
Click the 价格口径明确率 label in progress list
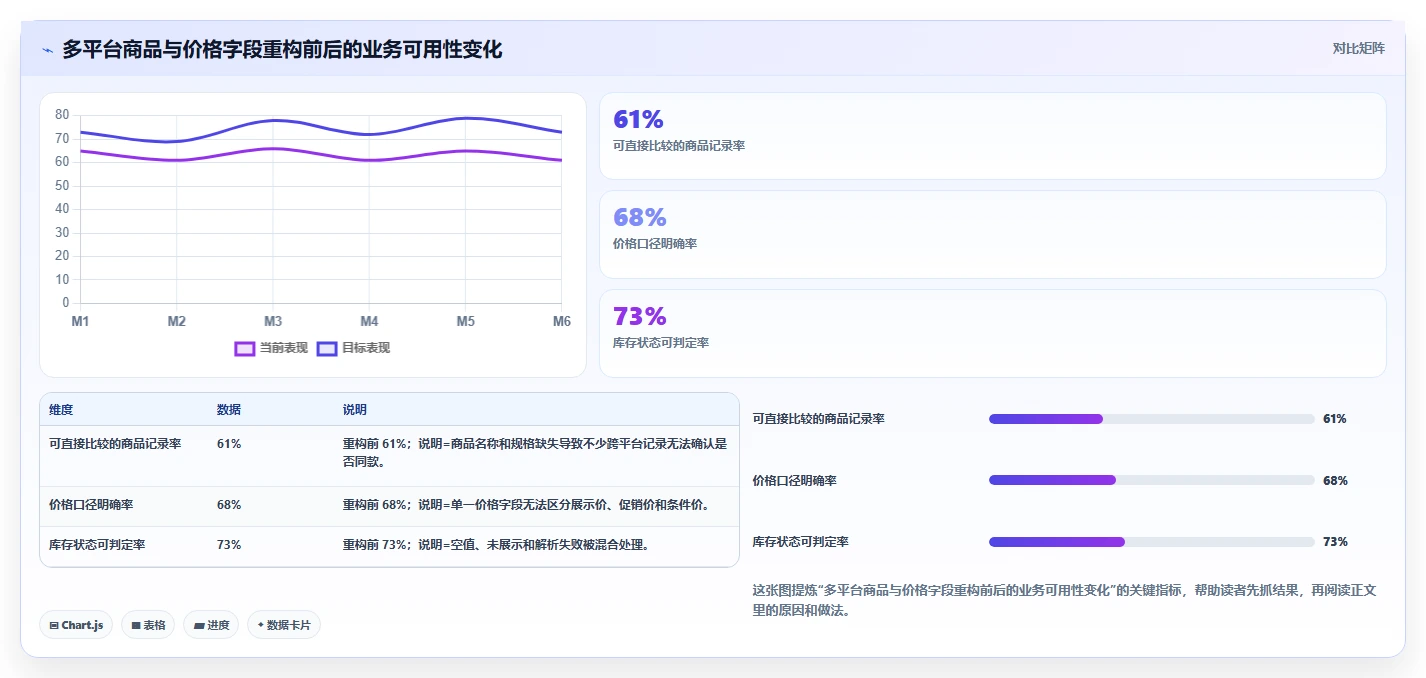[795, 481]
